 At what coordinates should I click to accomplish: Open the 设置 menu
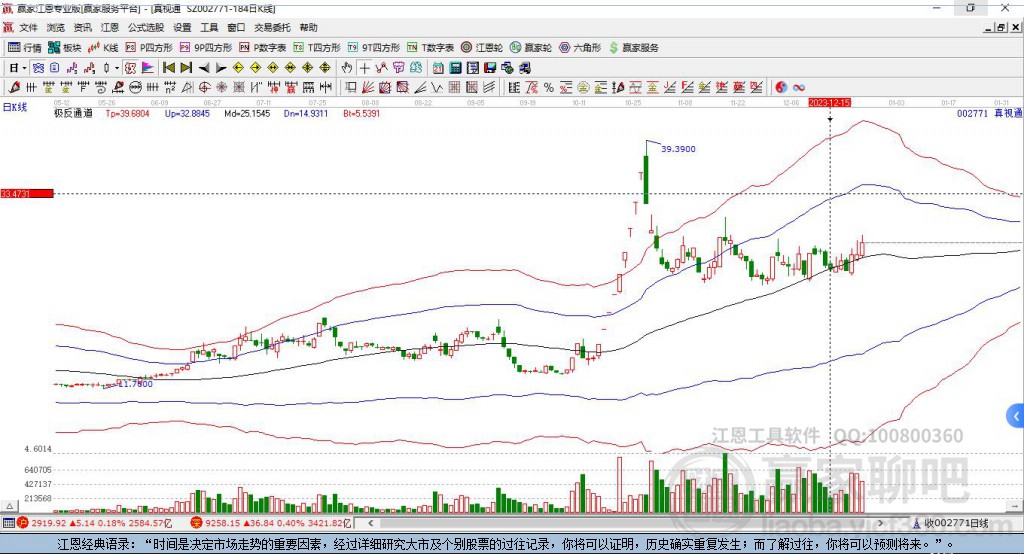pyautogui.click(x=182, y=27)
